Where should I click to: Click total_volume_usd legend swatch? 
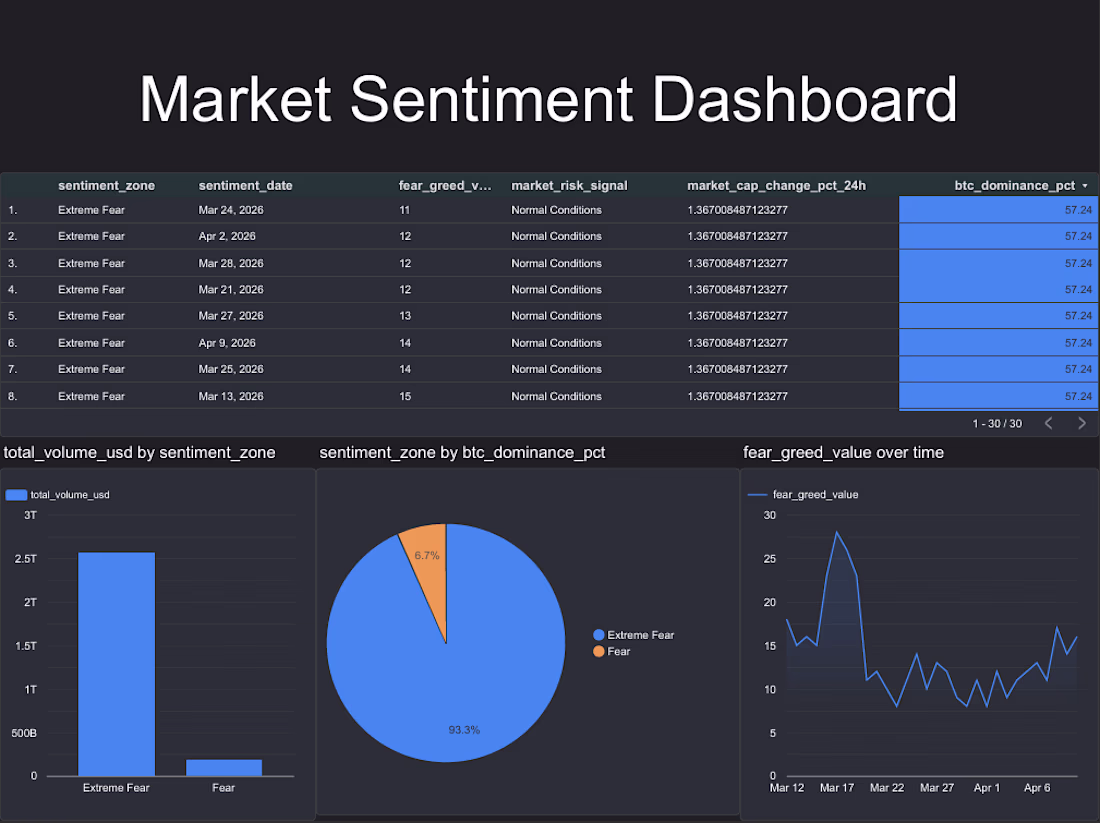(x=16, y=495)
